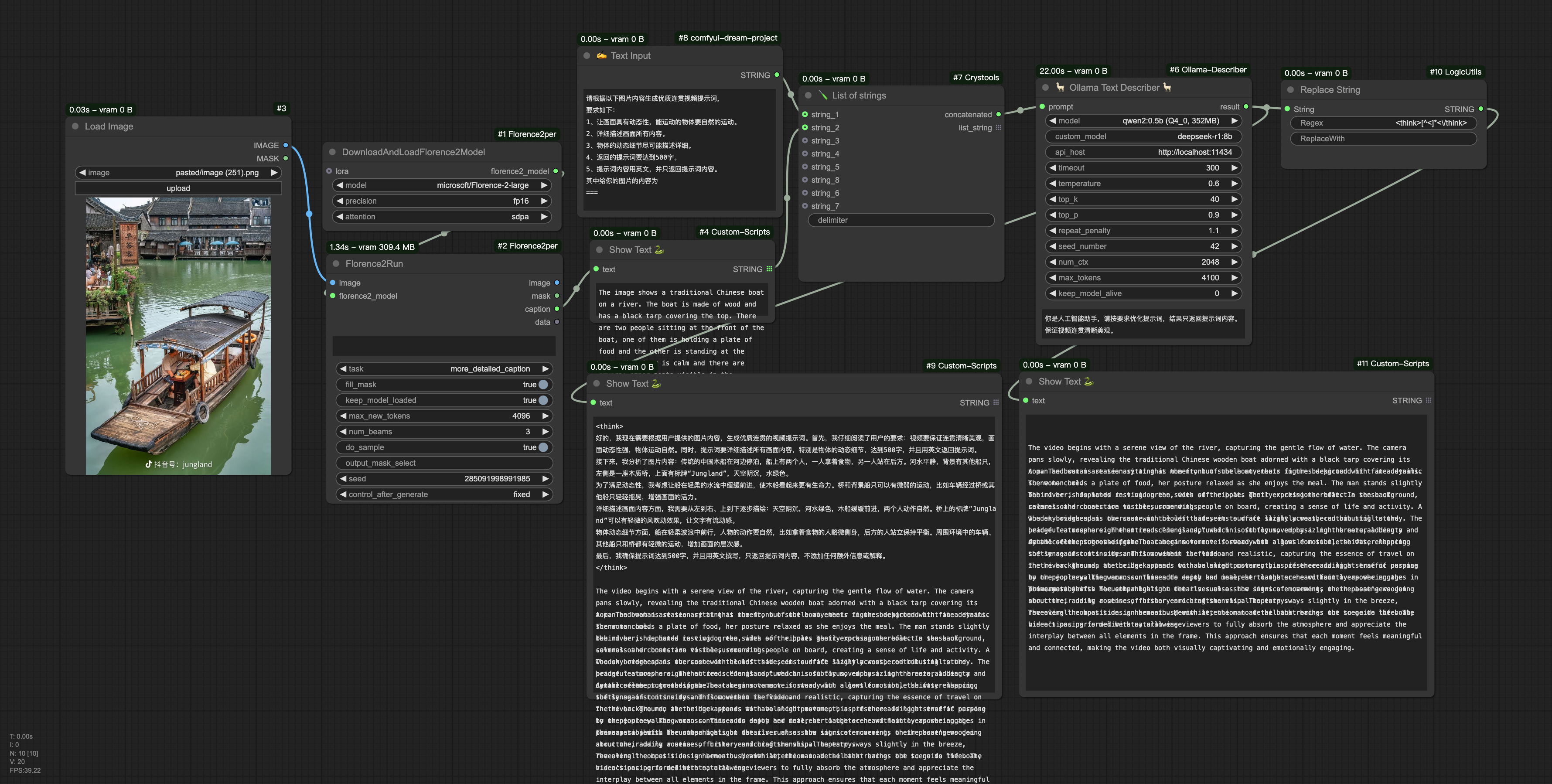
Task: Change the precision fp16 selector
Action: 442,201
